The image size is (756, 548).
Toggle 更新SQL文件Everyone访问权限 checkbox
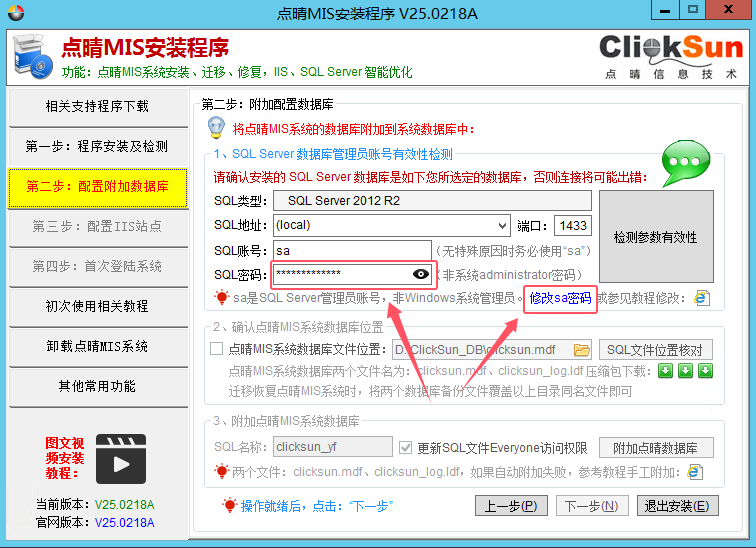click(405, 448)
